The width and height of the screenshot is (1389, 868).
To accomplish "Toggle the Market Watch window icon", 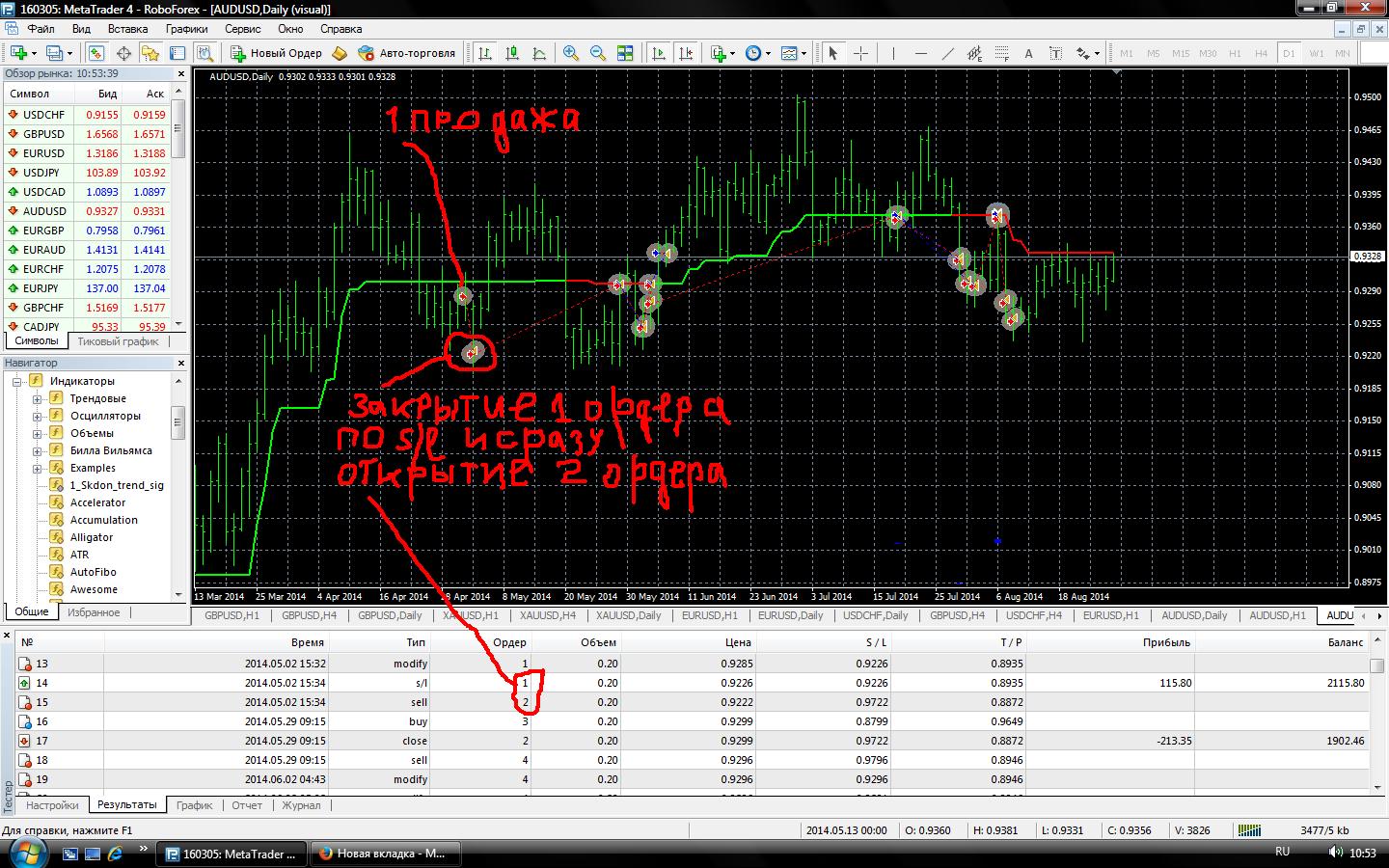I will tap(96, 53).
